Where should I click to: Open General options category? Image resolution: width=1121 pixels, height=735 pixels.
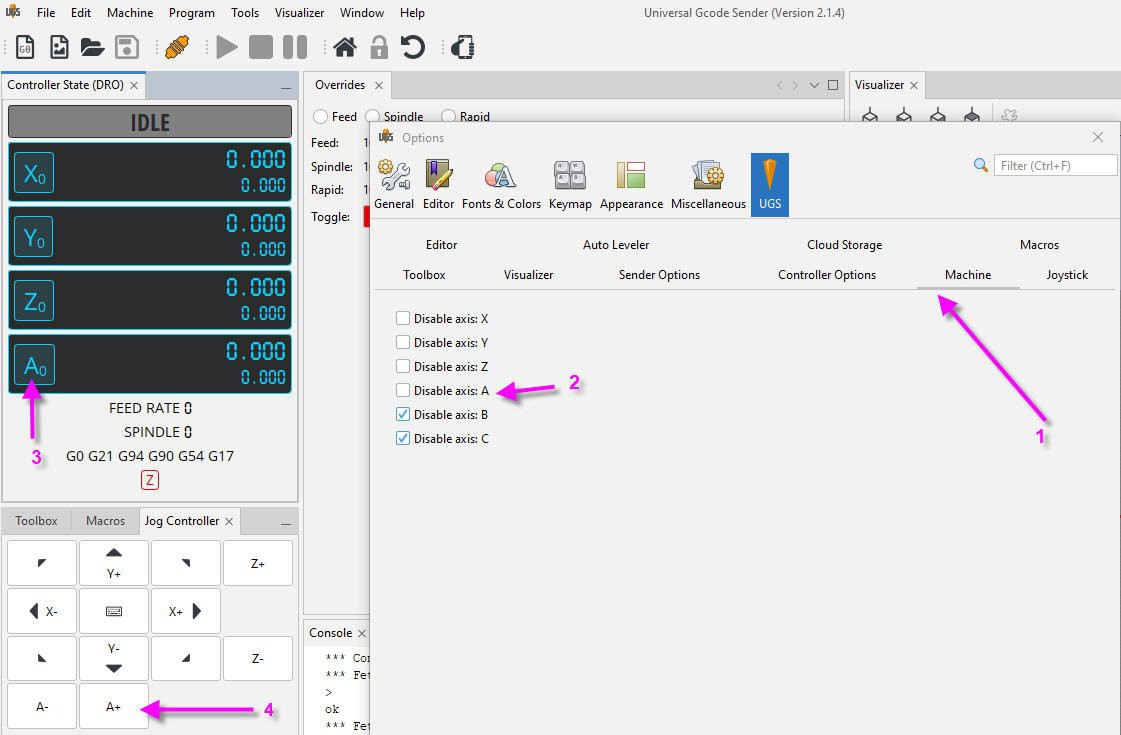point(394,184)
